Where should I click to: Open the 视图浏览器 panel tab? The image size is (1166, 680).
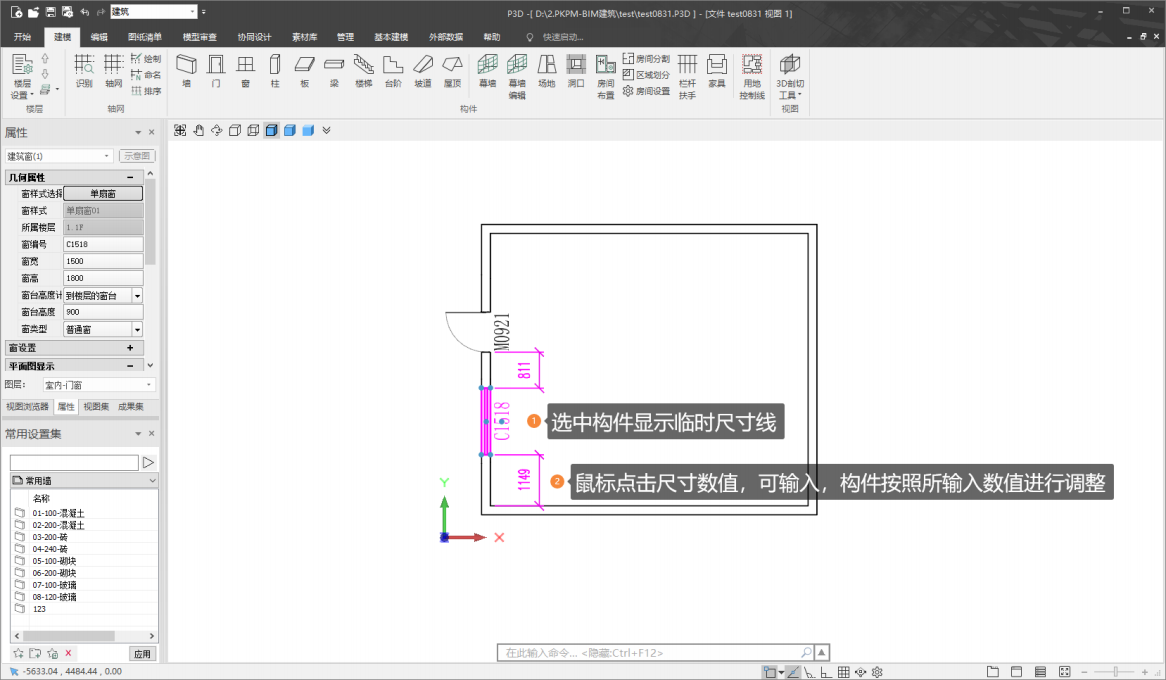[27, 407]
